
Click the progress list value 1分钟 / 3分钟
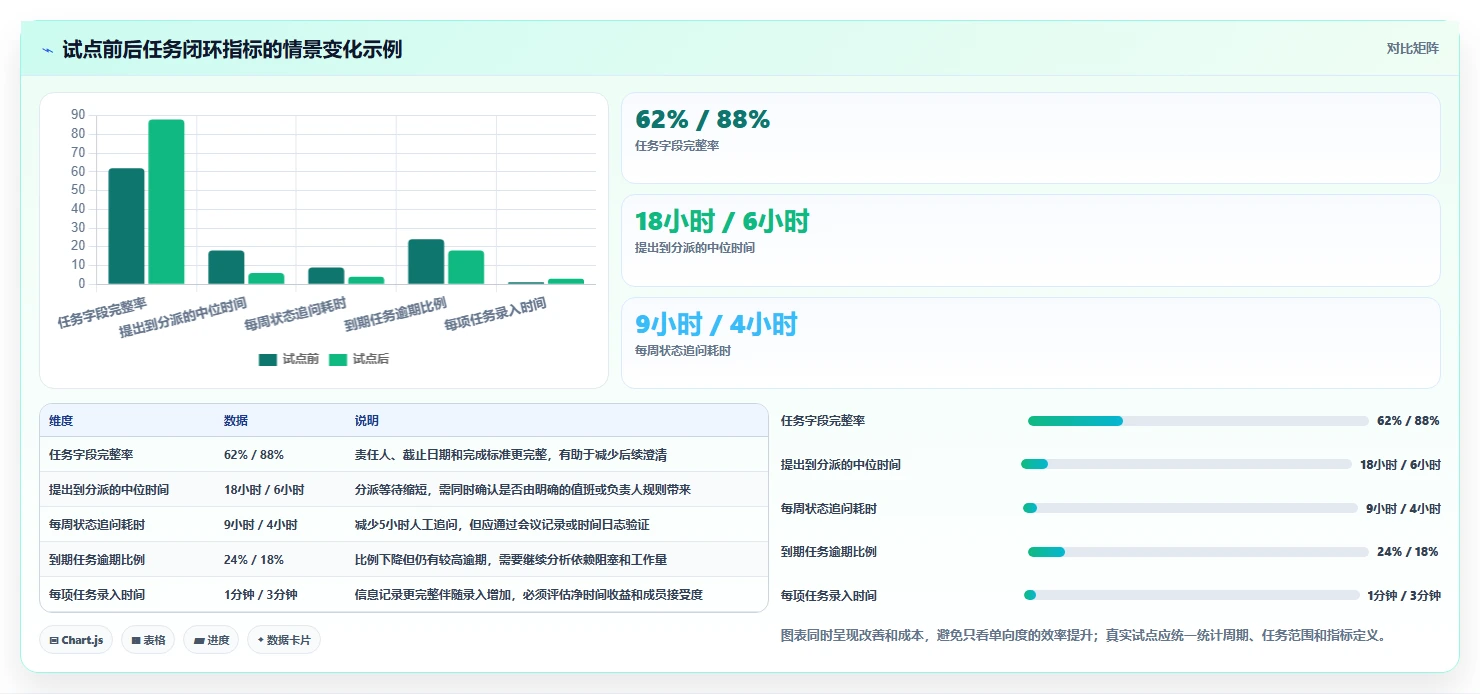point(1404,596)
